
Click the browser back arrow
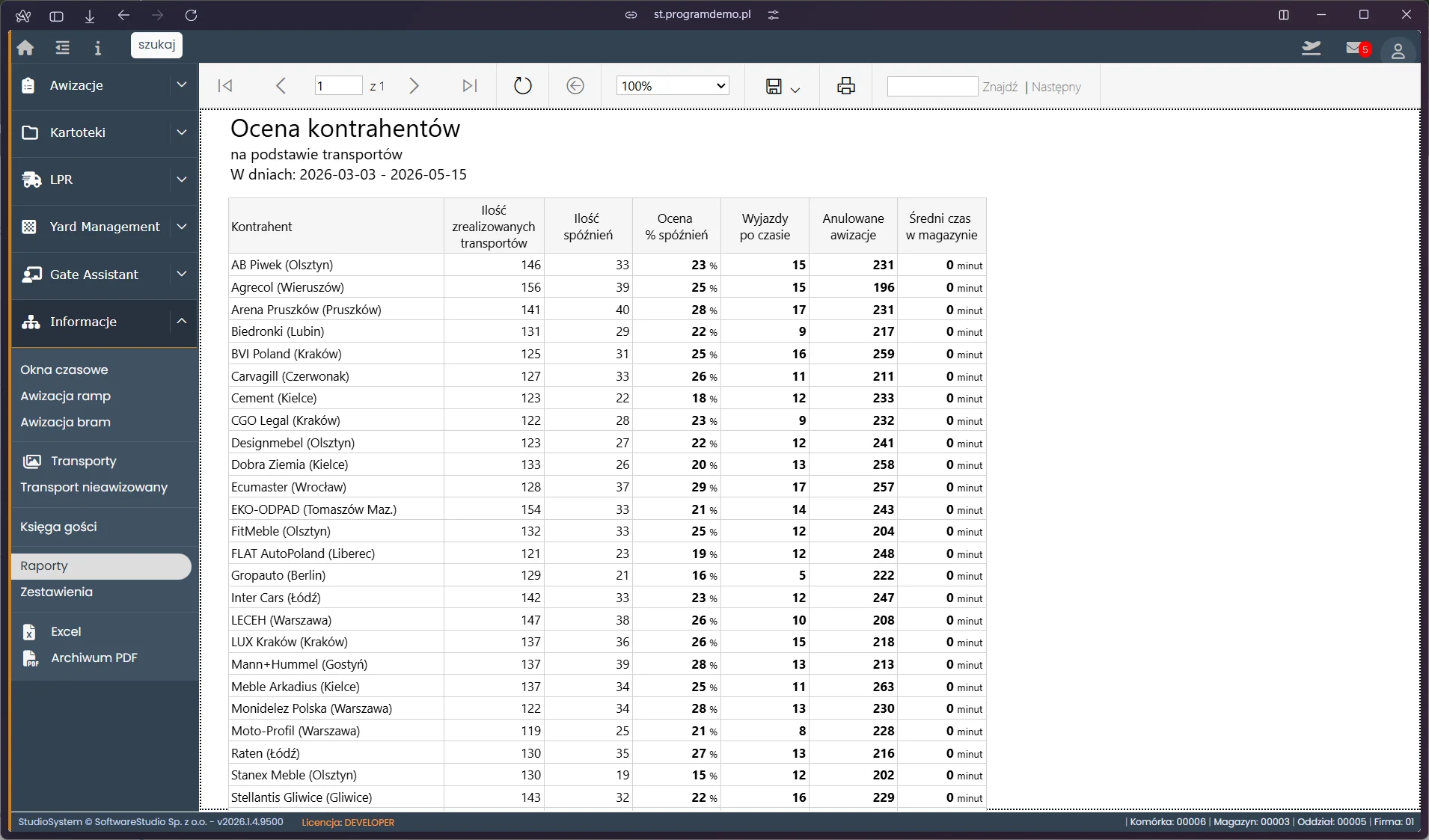pyautogui.click(x=123, y=15)
